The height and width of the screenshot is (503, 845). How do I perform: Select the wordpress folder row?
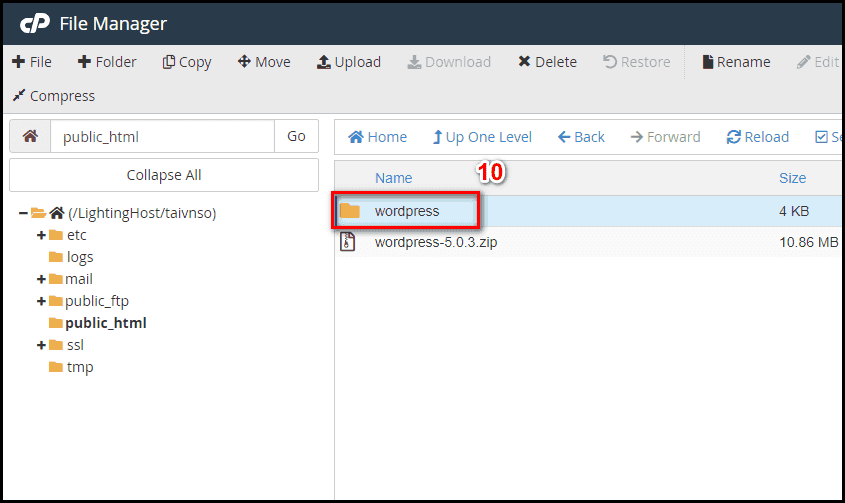[x=588, y=211]
